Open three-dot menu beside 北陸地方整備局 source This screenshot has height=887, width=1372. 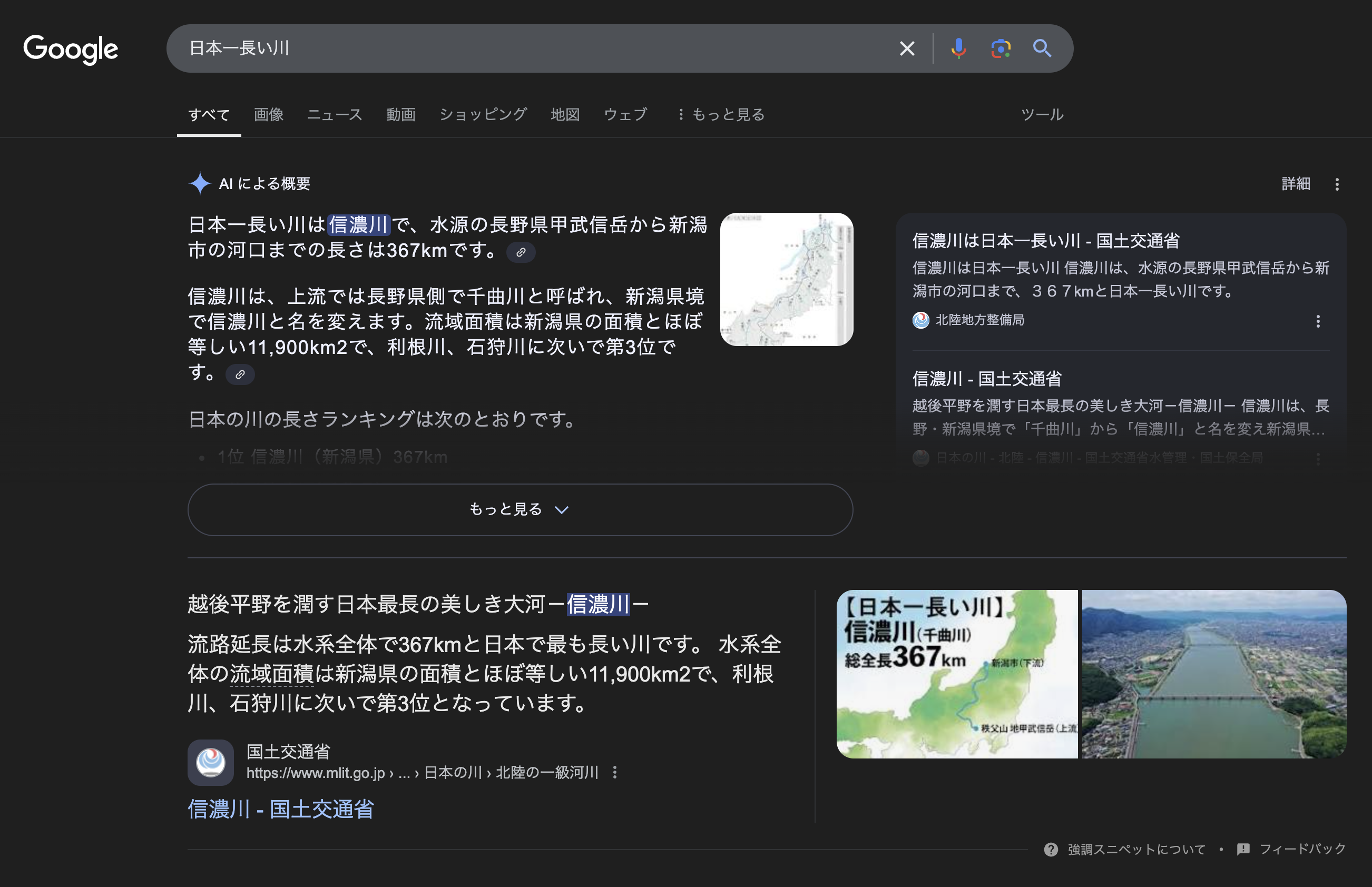1318,321
